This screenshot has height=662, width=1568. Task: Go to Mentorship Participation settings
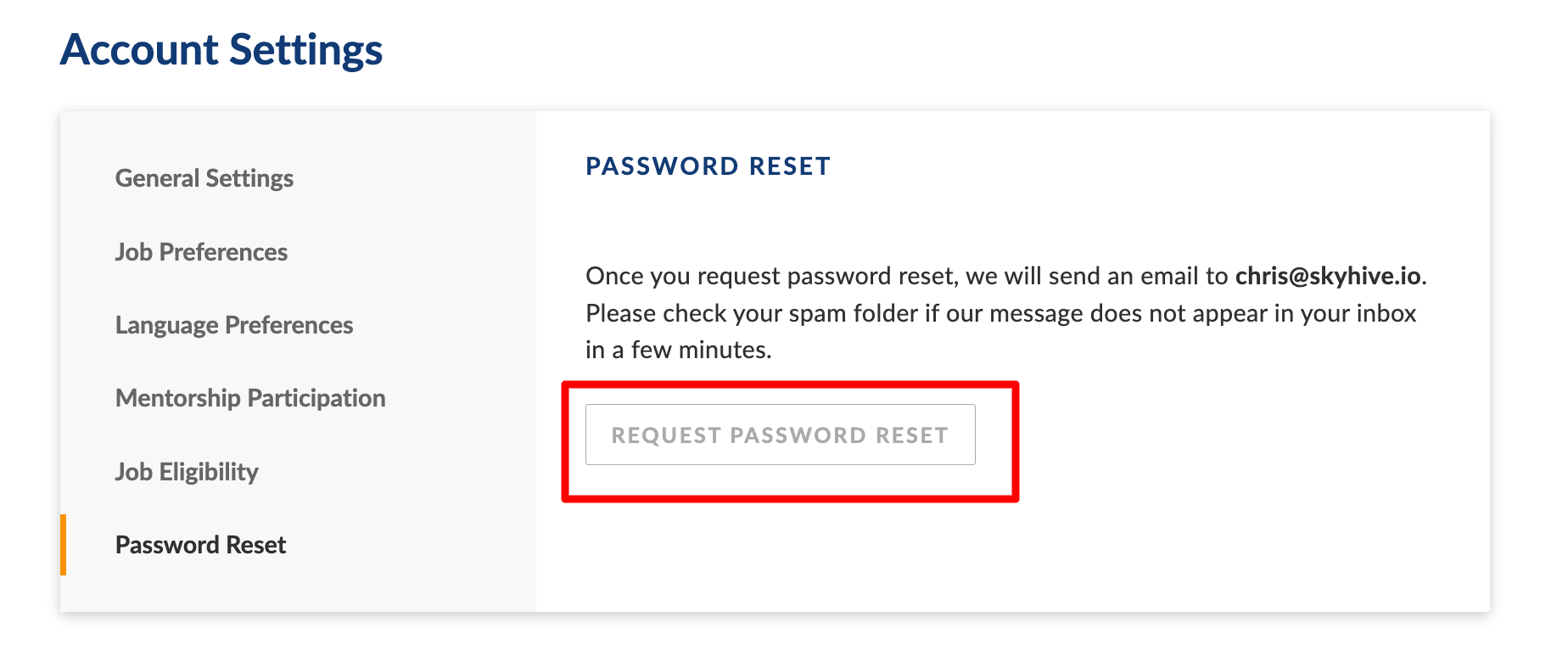point(250,398)
